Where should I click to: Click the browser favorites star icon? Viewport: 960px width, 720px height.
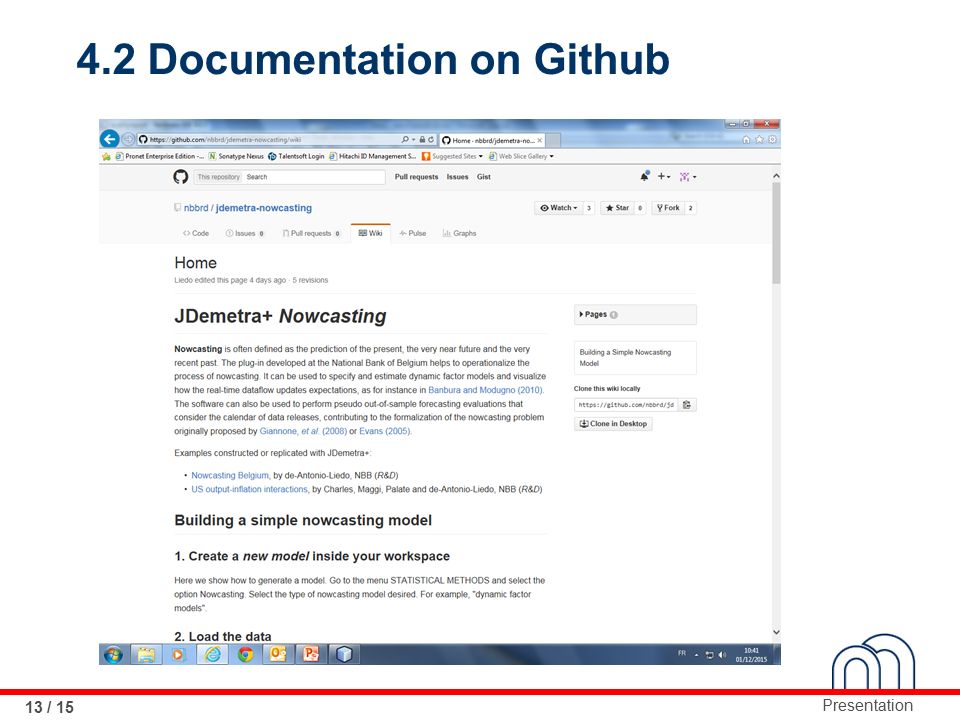click(759, 140)
